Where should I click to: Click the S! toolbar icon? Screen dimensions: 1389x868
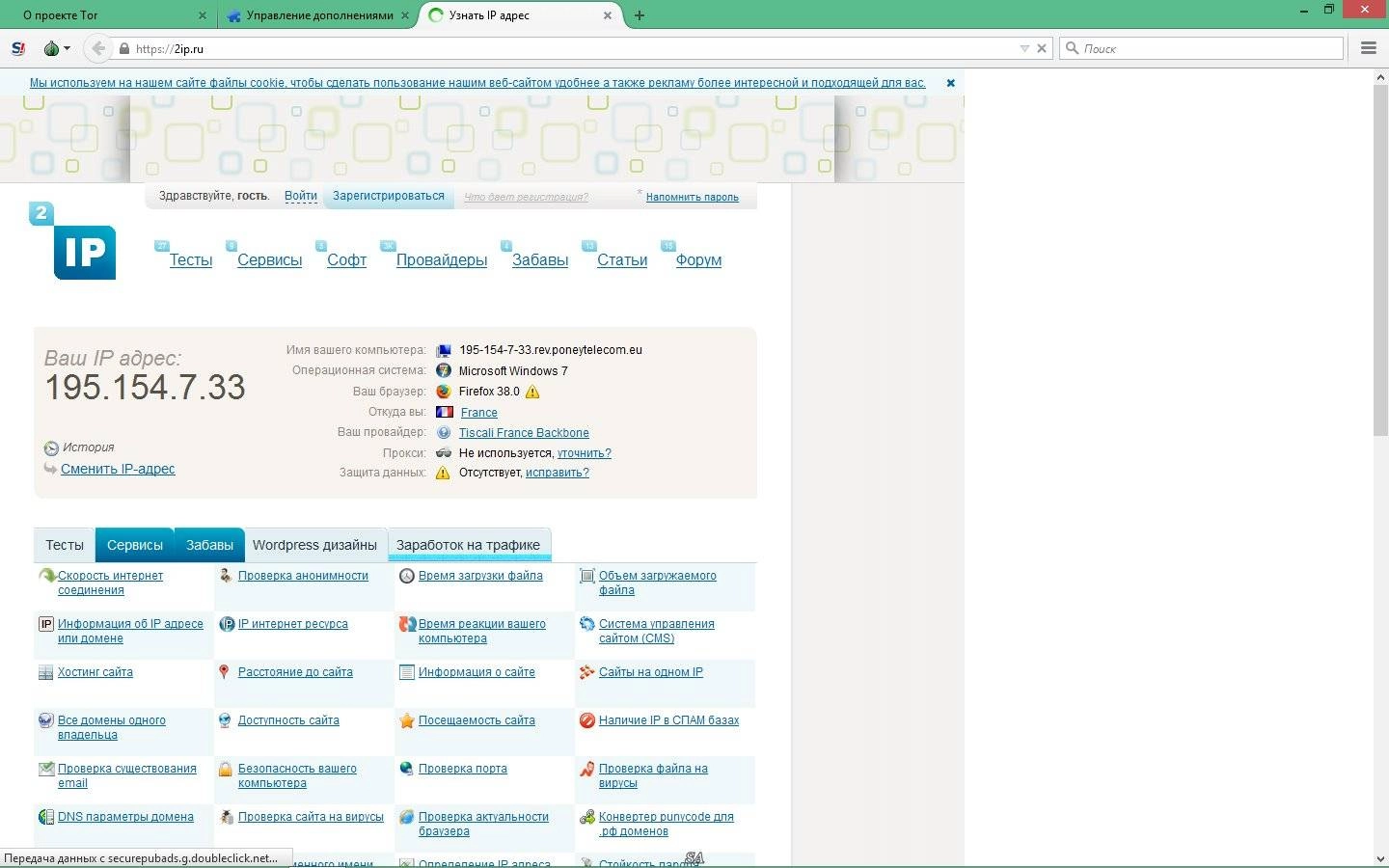18,48
